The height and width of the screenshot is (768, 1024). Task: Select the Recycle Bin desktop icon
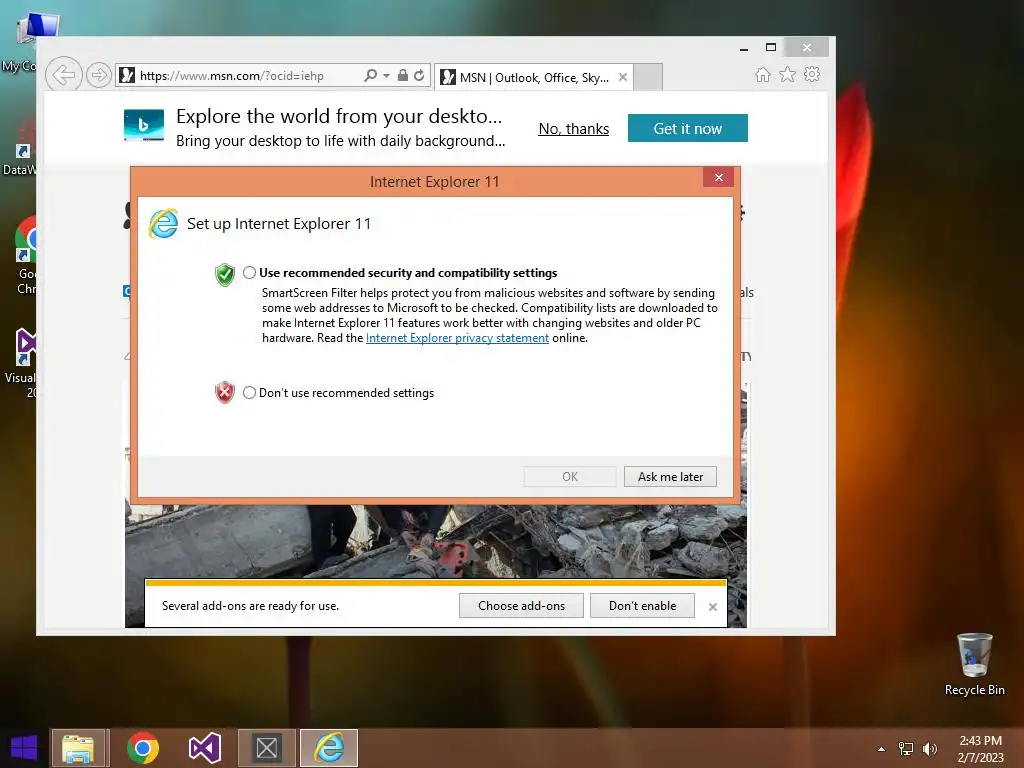974,664
